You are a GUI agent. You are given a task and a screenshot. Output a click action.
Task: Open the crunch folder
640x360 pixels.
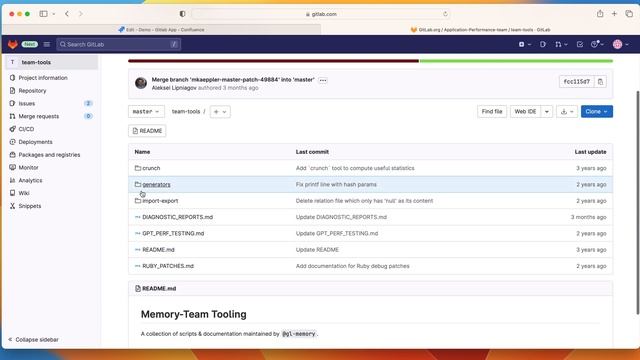(151, 168)
